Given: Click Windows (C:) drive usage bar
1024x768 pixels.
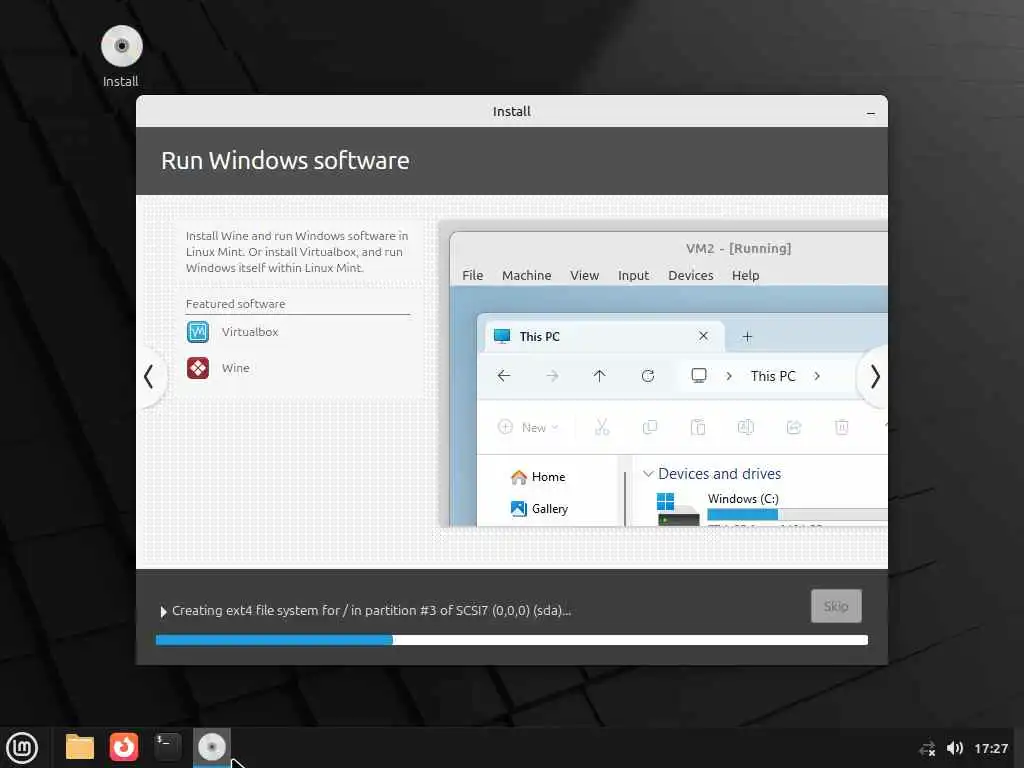Looking at the screenshot, I should [797, 515].
